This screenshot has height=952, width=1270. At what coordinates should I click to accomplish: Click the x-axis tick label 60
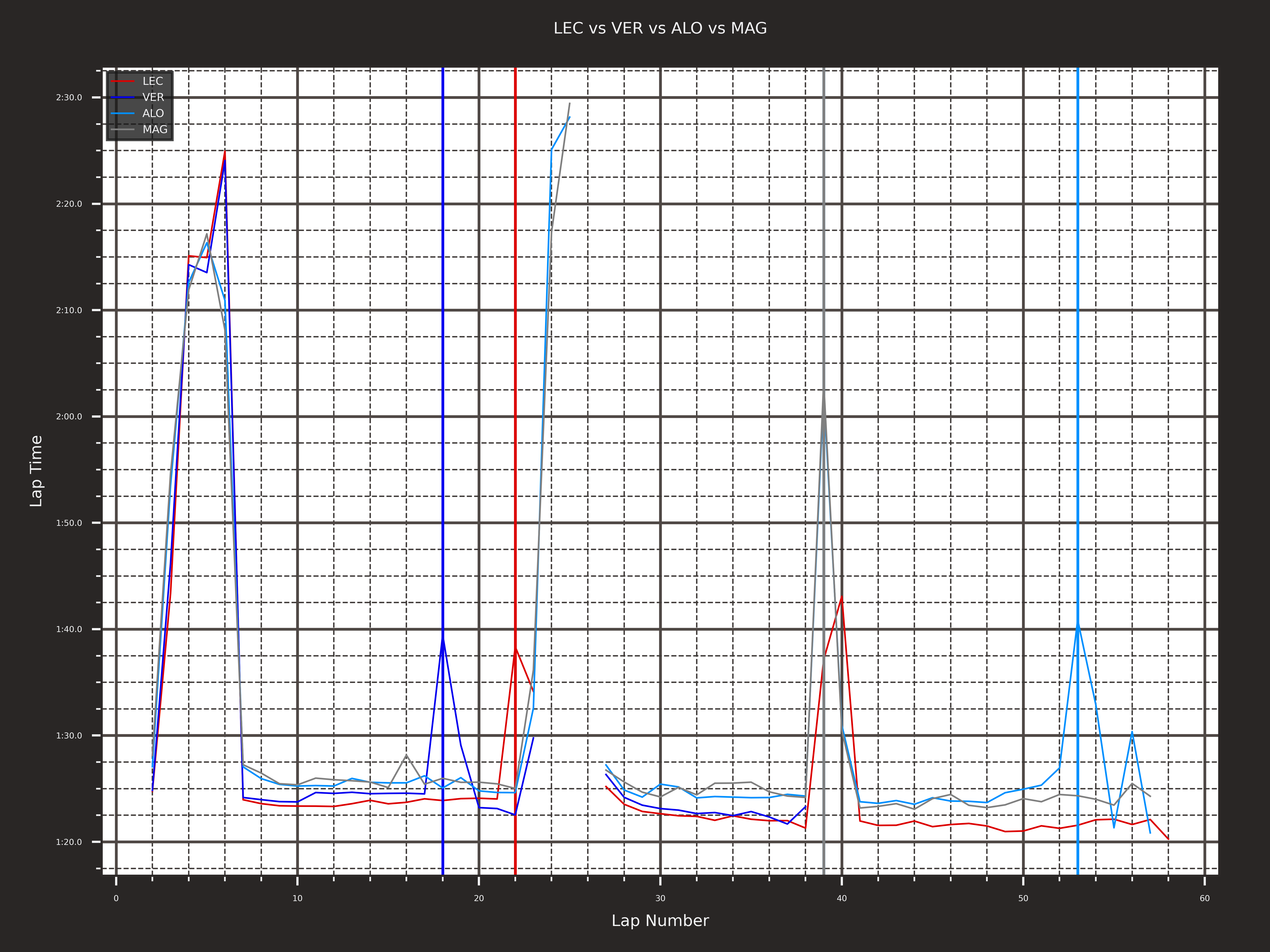pos(1205,899)
